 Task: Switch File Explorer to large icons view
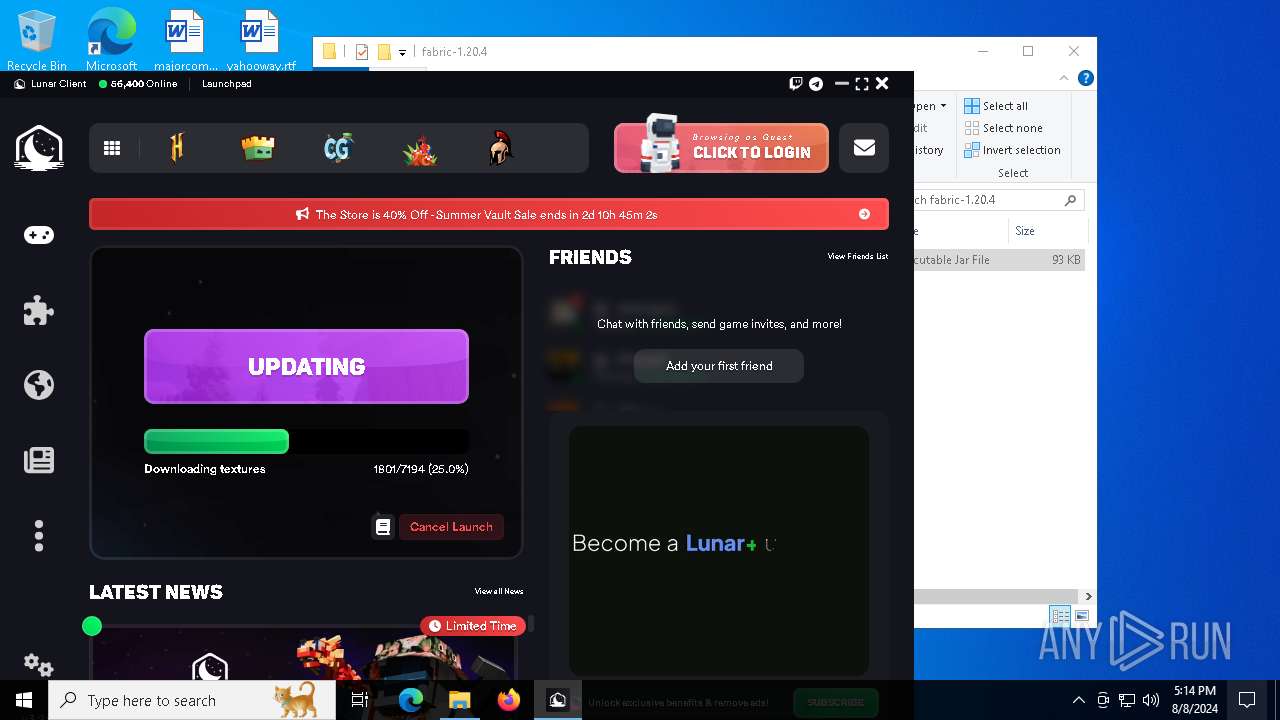point(1081,616)
